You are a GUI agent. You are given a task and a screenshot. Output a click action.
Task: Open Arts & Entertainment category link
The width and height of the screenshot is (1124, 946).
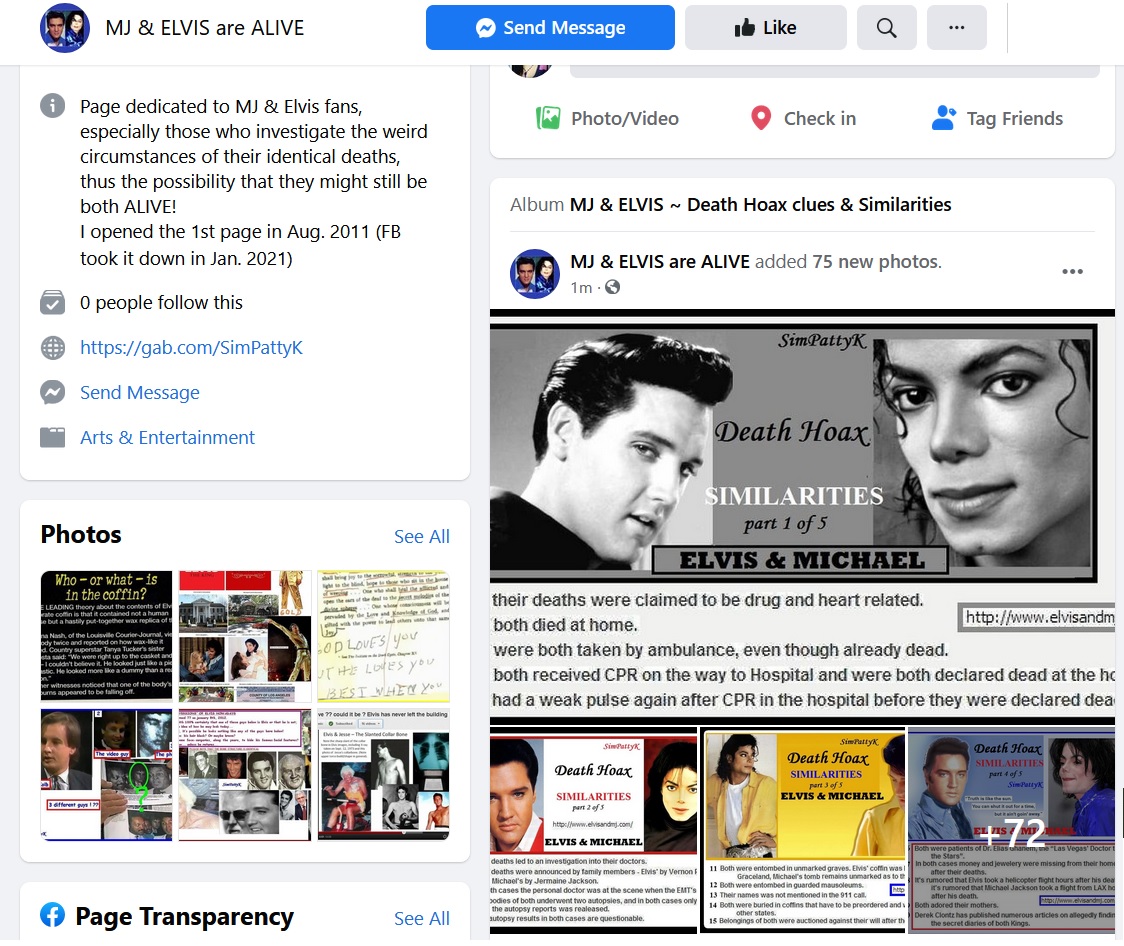pos(167,437)
